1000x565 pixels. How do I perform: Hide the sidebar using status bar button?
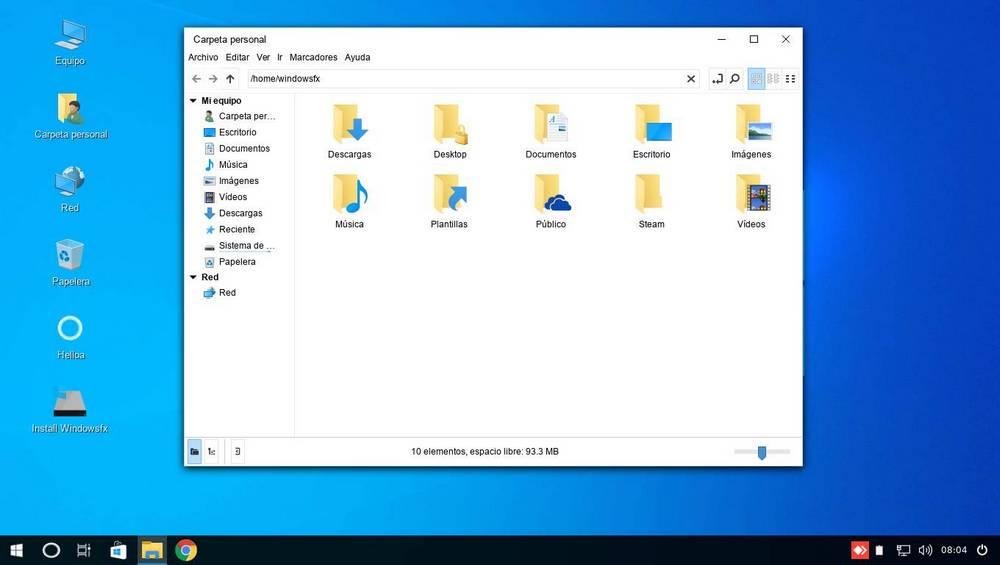tap(237, 451)
